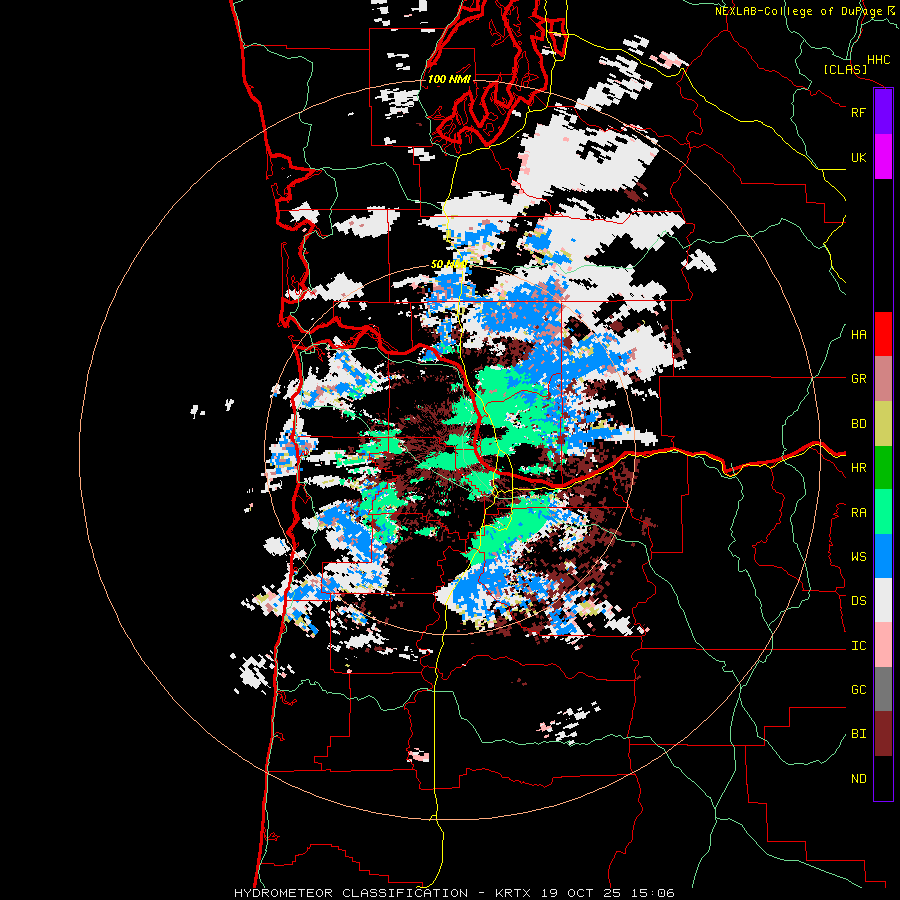The image size is (900, 900).
Task: Select the BD yellow legend block
Action: pos(883,424)
